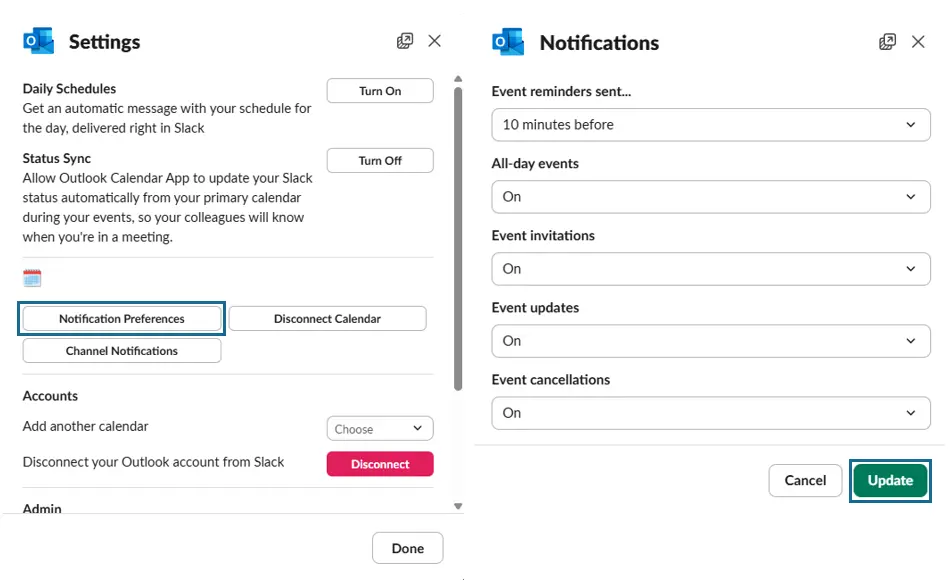This screenshot has height=581, width=949.
Task: Close the Notifications dialog
Action: 918,42
